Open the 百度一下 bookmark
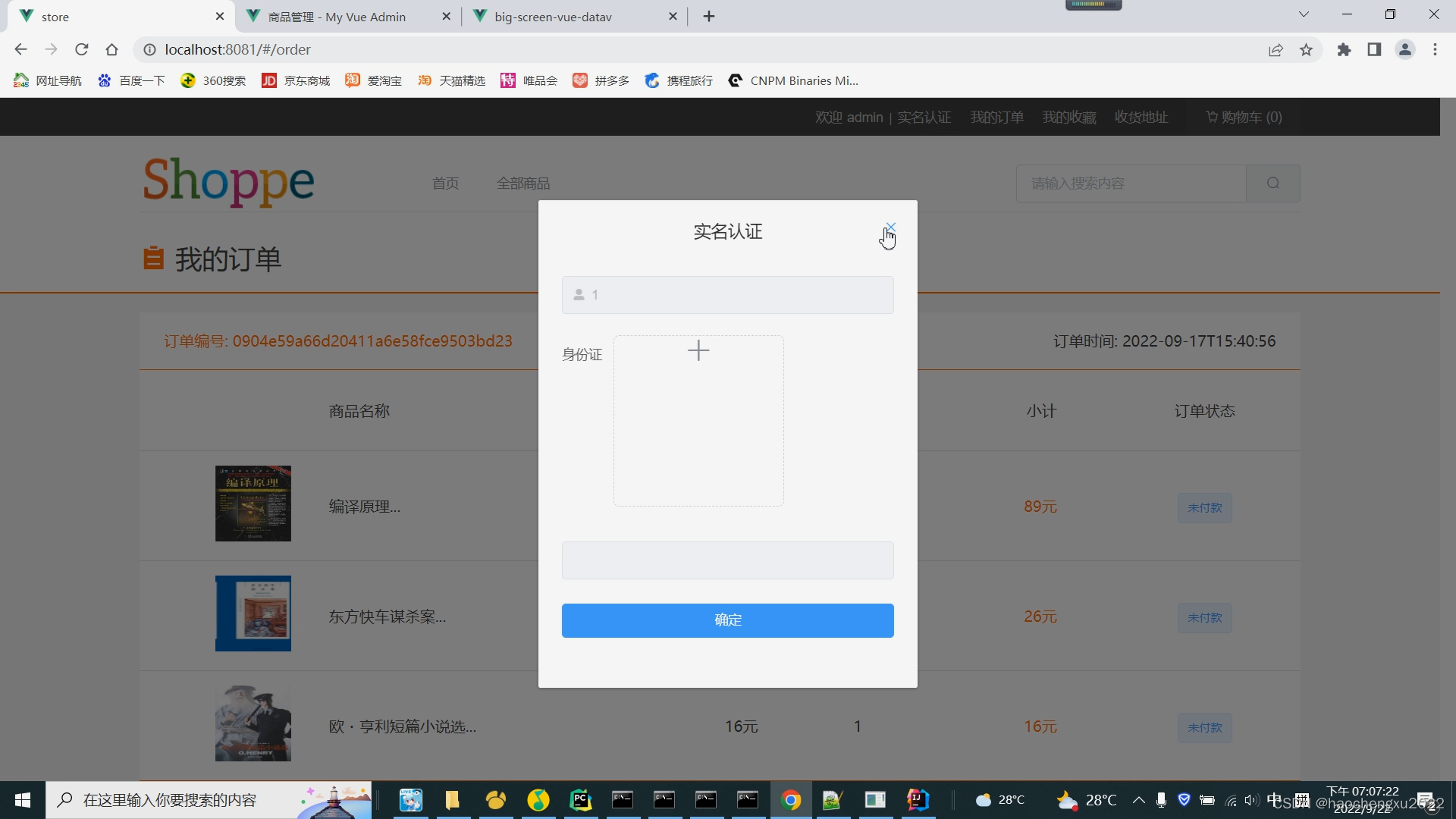 click(x=131, y=80)
